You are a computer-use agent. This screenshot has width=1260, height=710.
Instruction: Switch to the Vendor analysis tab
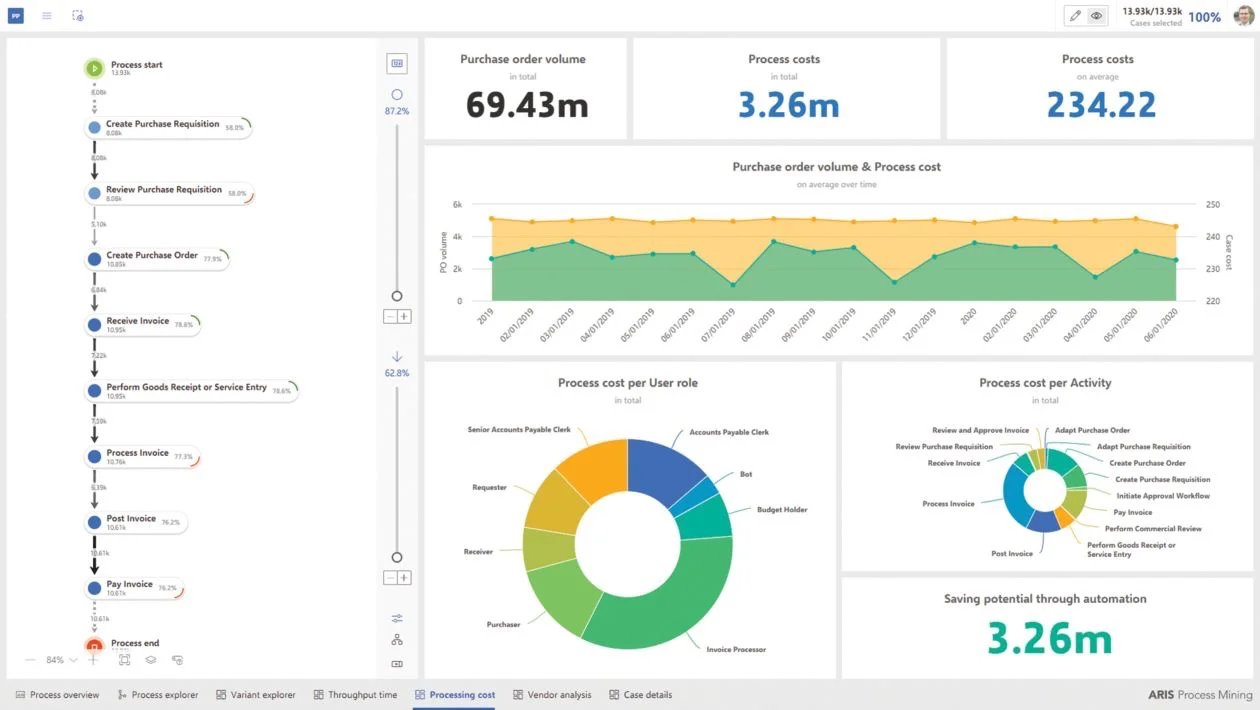552,694
